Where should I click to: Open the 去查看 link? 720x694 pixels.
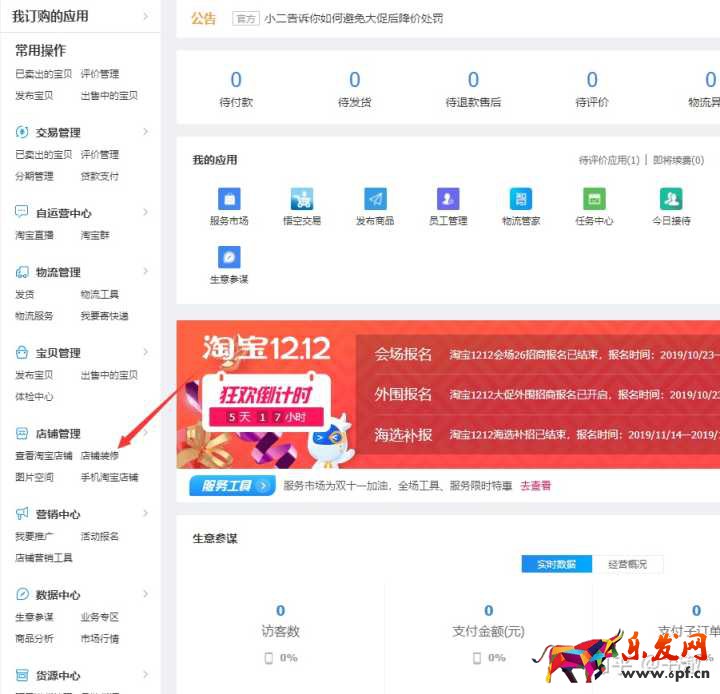coord(535,486)
